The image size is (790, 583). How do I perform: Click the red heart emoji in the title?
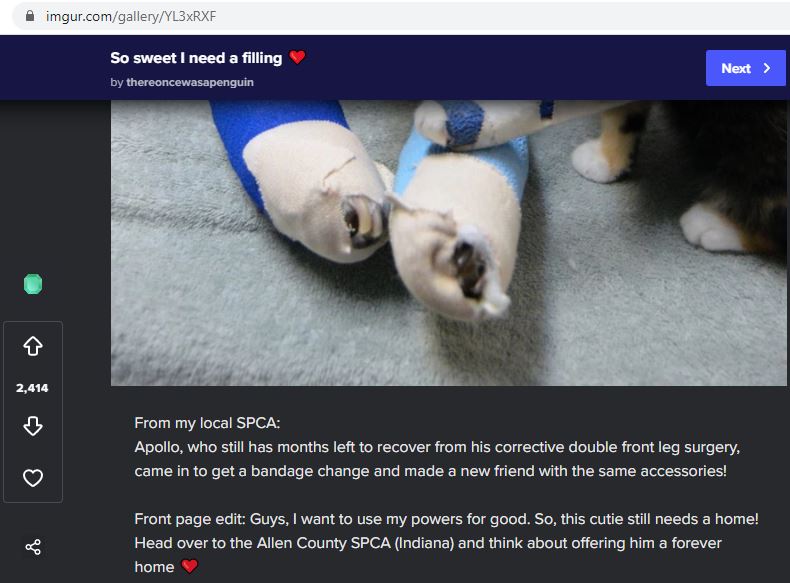point(297,57)
